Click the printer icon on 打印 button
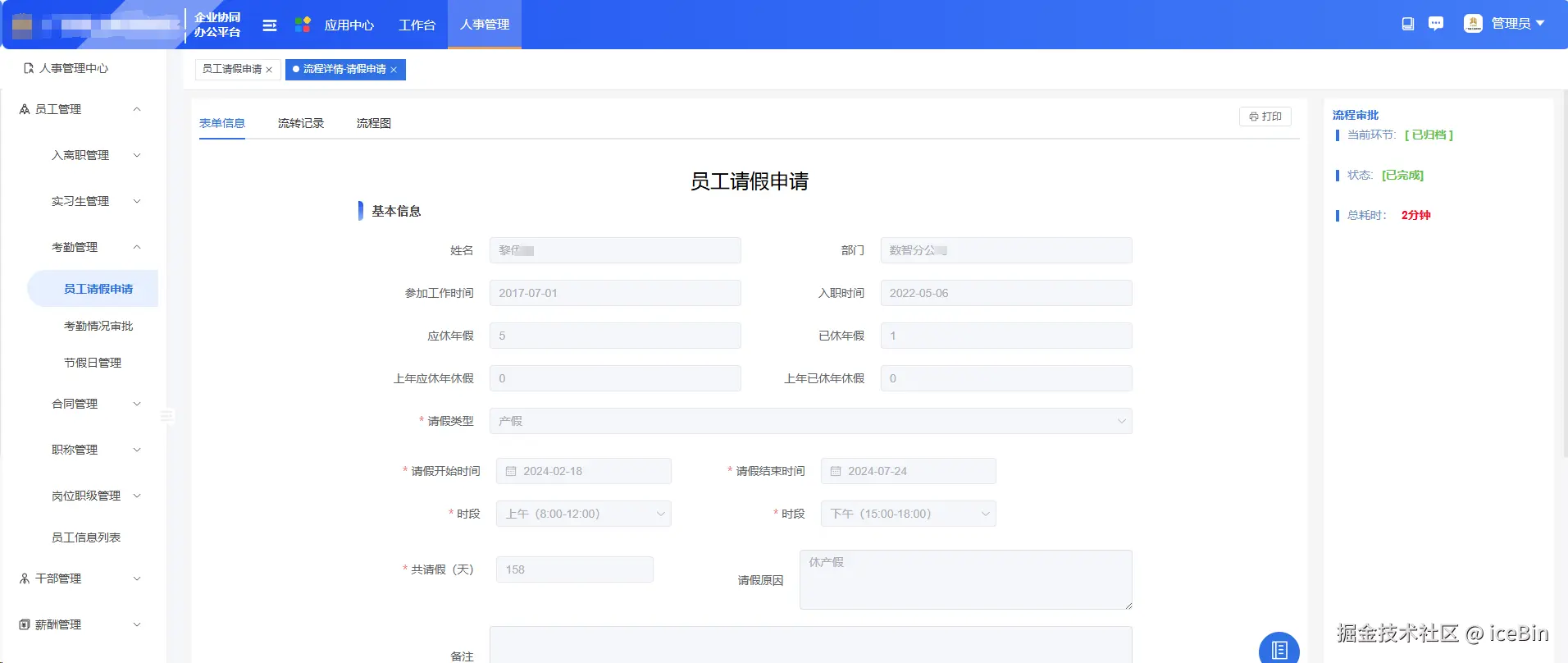The width and height of the screenshot is (1568, 663). 1254,117
